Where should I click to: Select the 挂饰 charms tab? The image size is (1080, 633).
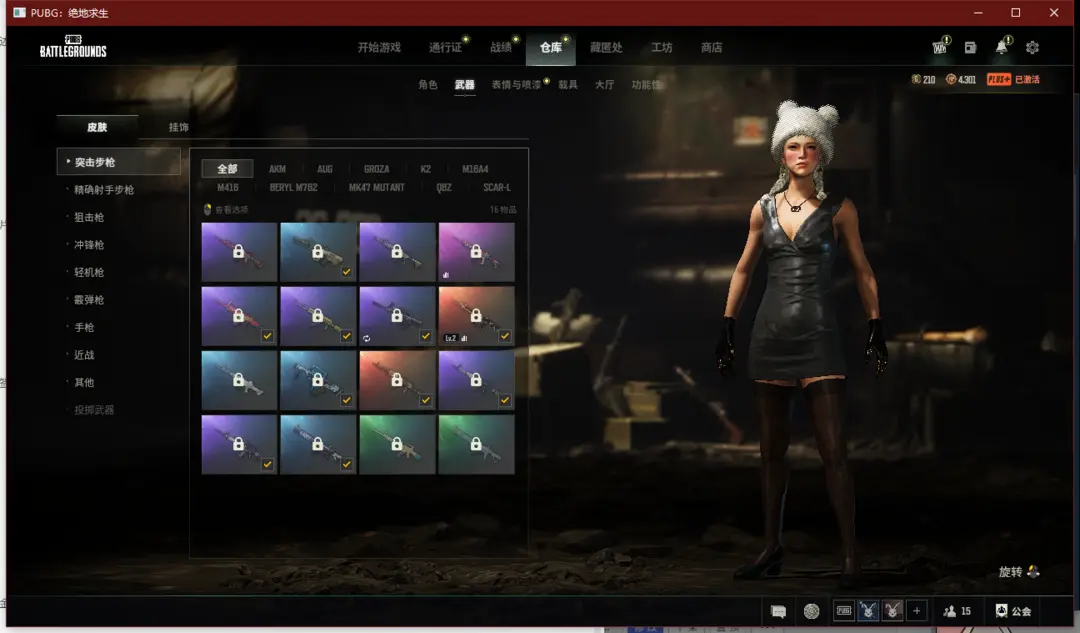[178, 127]
